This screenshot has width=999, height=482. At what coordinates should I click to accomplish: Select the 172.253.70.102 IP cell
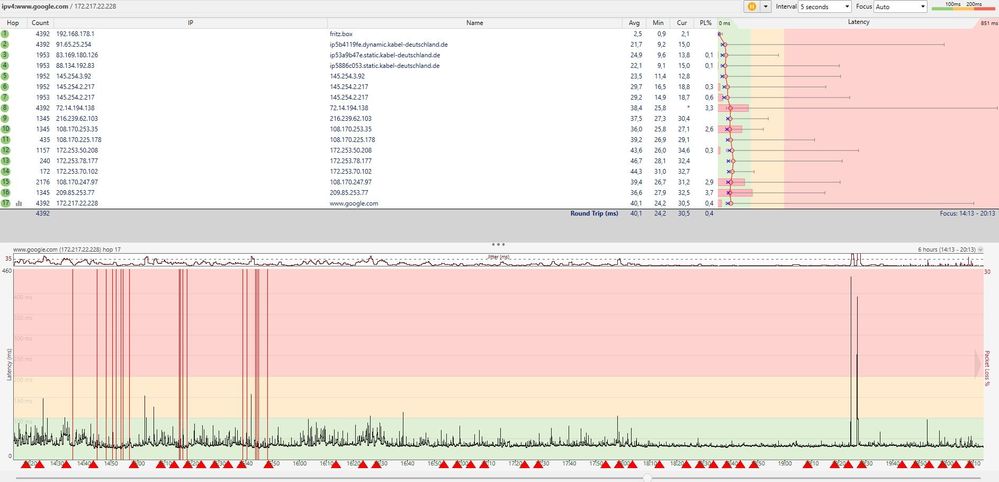click(77, 171)
